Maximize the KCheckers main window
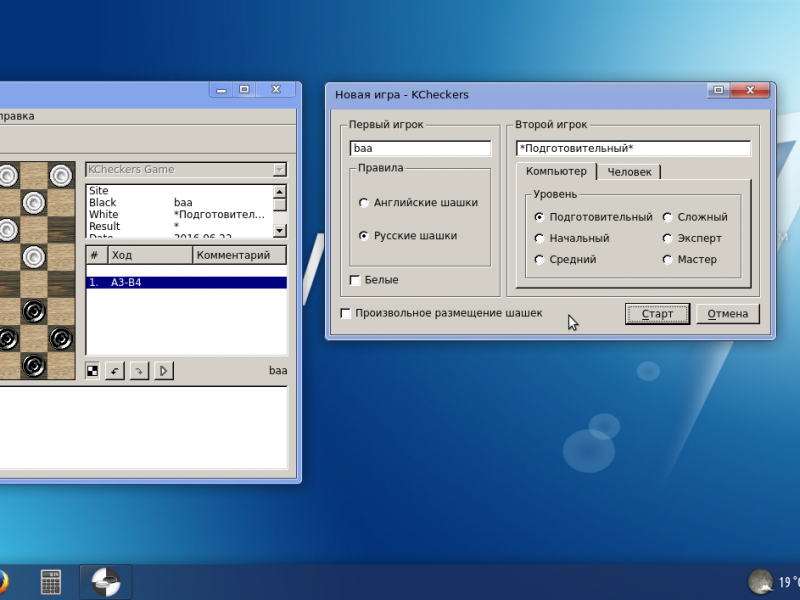This screenshot has height=600, width=800. tap(244, 90)
